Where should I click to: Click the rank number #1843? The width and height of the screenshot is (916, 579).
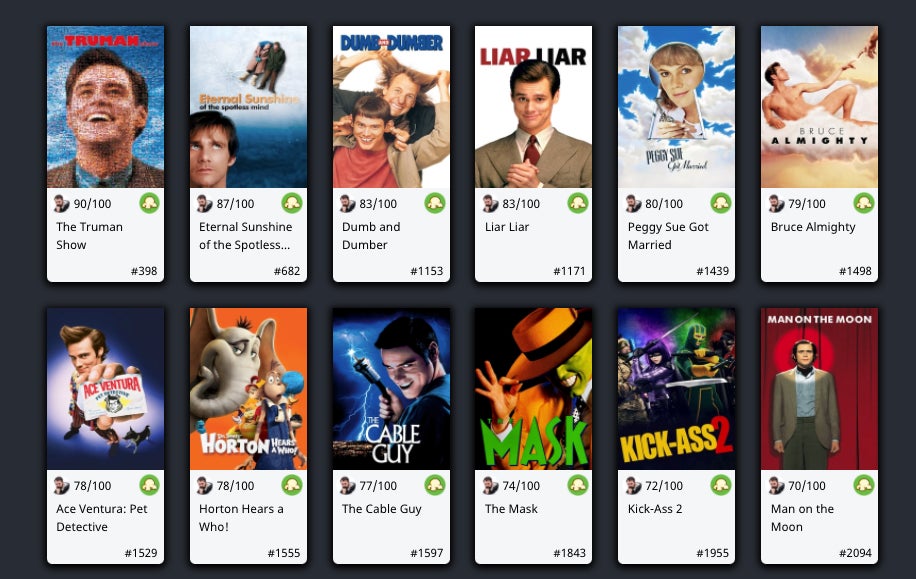click(x=570, y=553)
